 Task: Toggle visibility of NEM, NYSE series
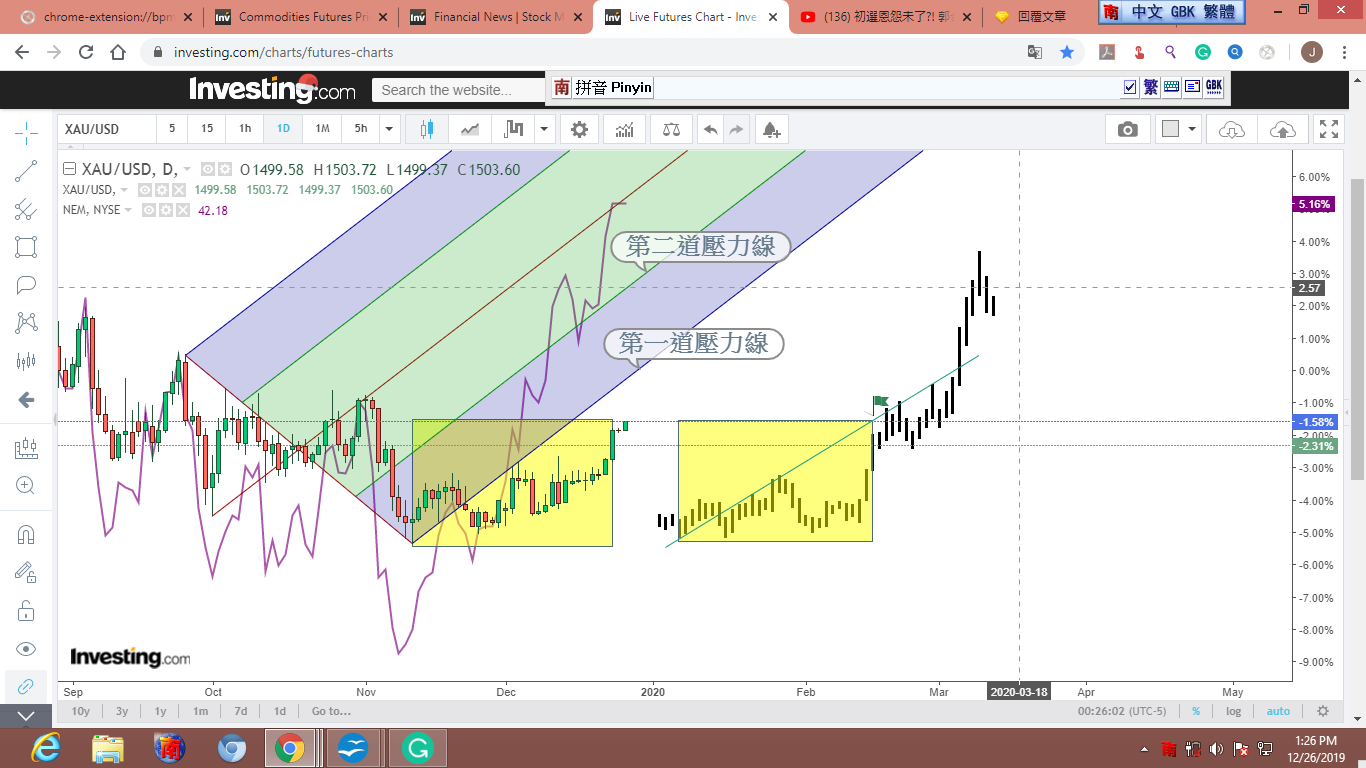click(149, 210)
